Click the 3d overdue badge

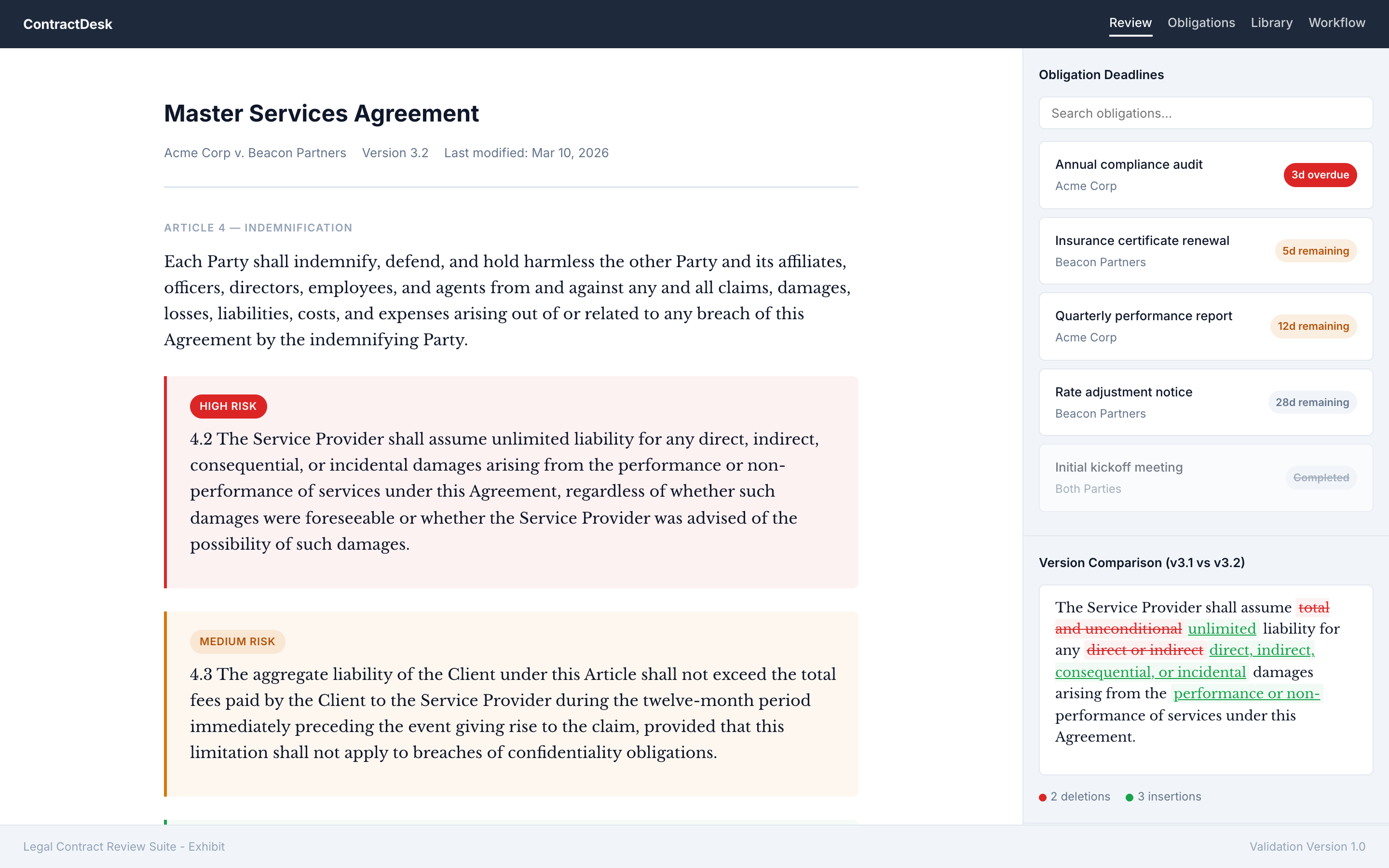tap(1320, 175)
